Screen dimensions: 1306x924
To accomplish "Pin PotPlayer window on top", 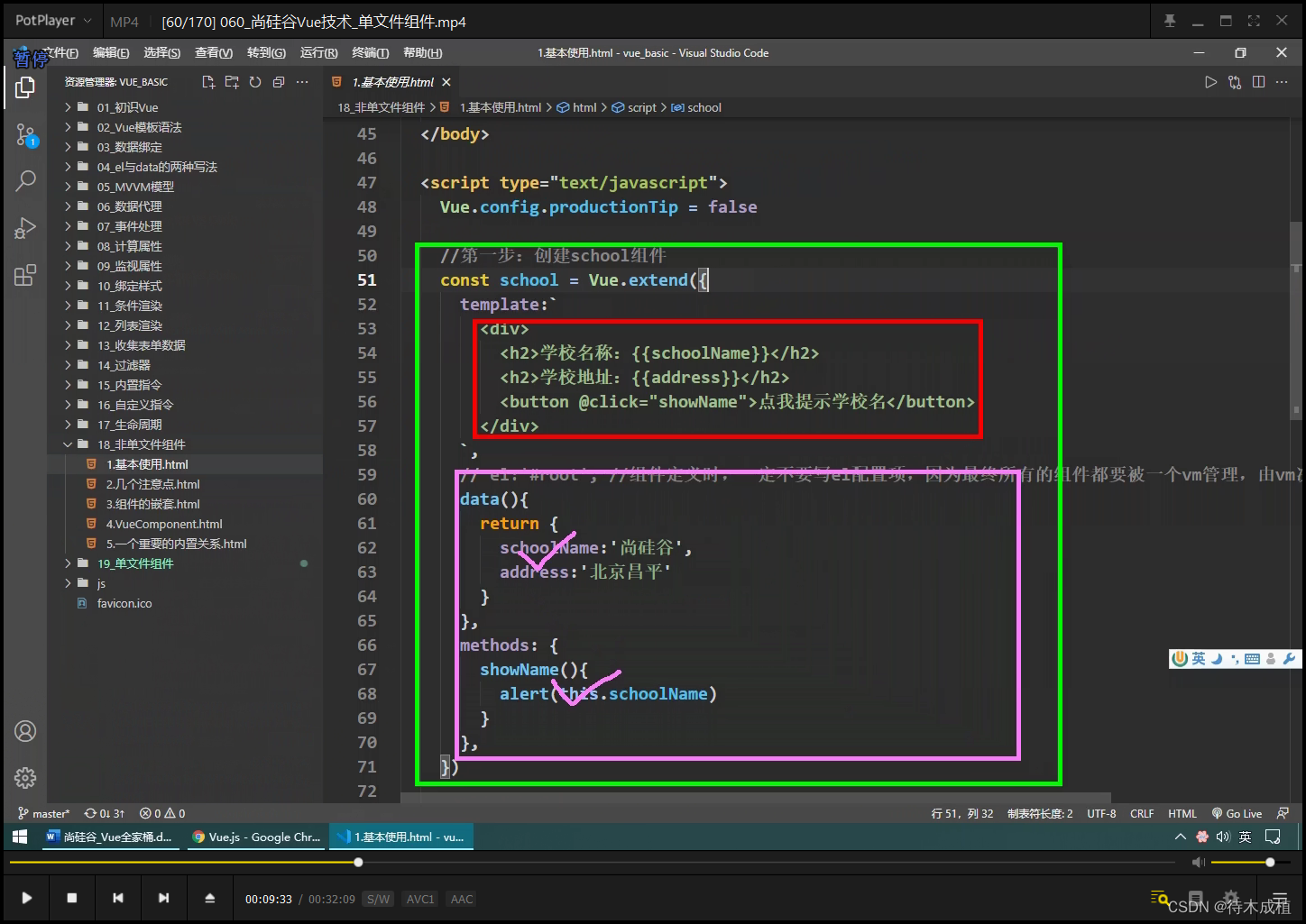I will [x=1170, y=21].
